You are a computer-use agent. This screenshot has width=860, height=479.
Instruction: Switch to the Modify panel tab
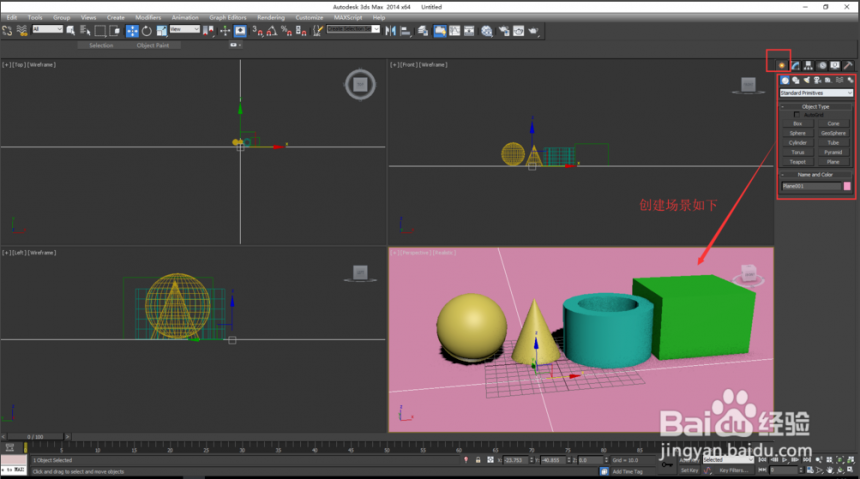coord(795,65)
